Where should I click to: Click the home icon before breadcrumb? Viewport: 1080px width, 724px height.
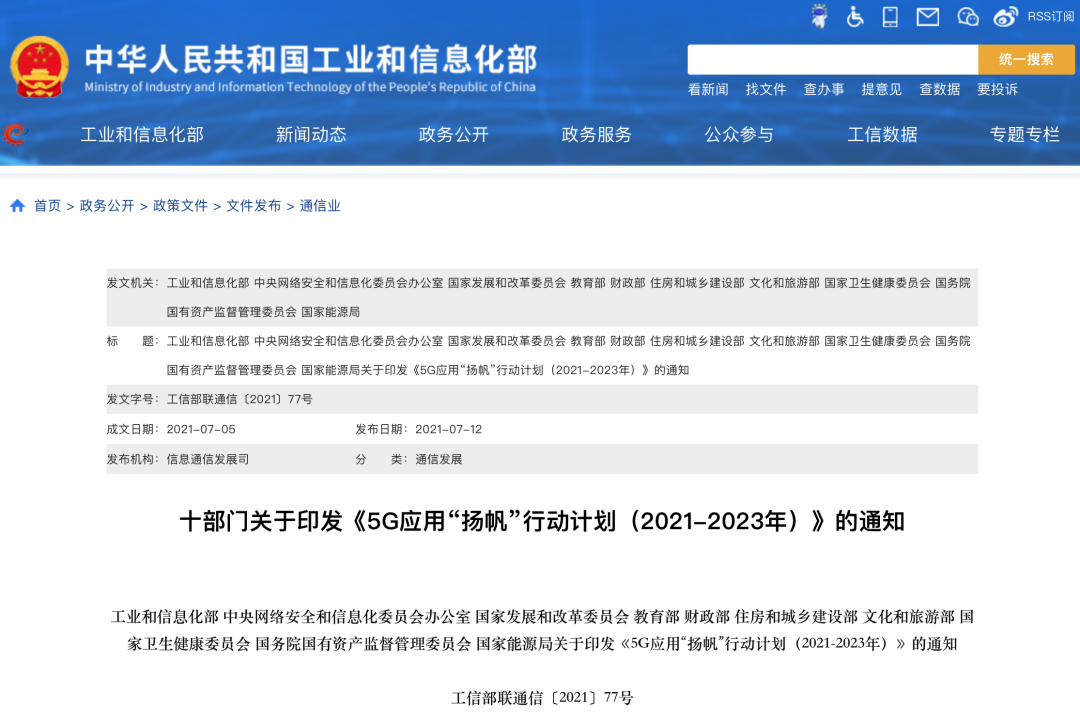(x=14, y=206)
